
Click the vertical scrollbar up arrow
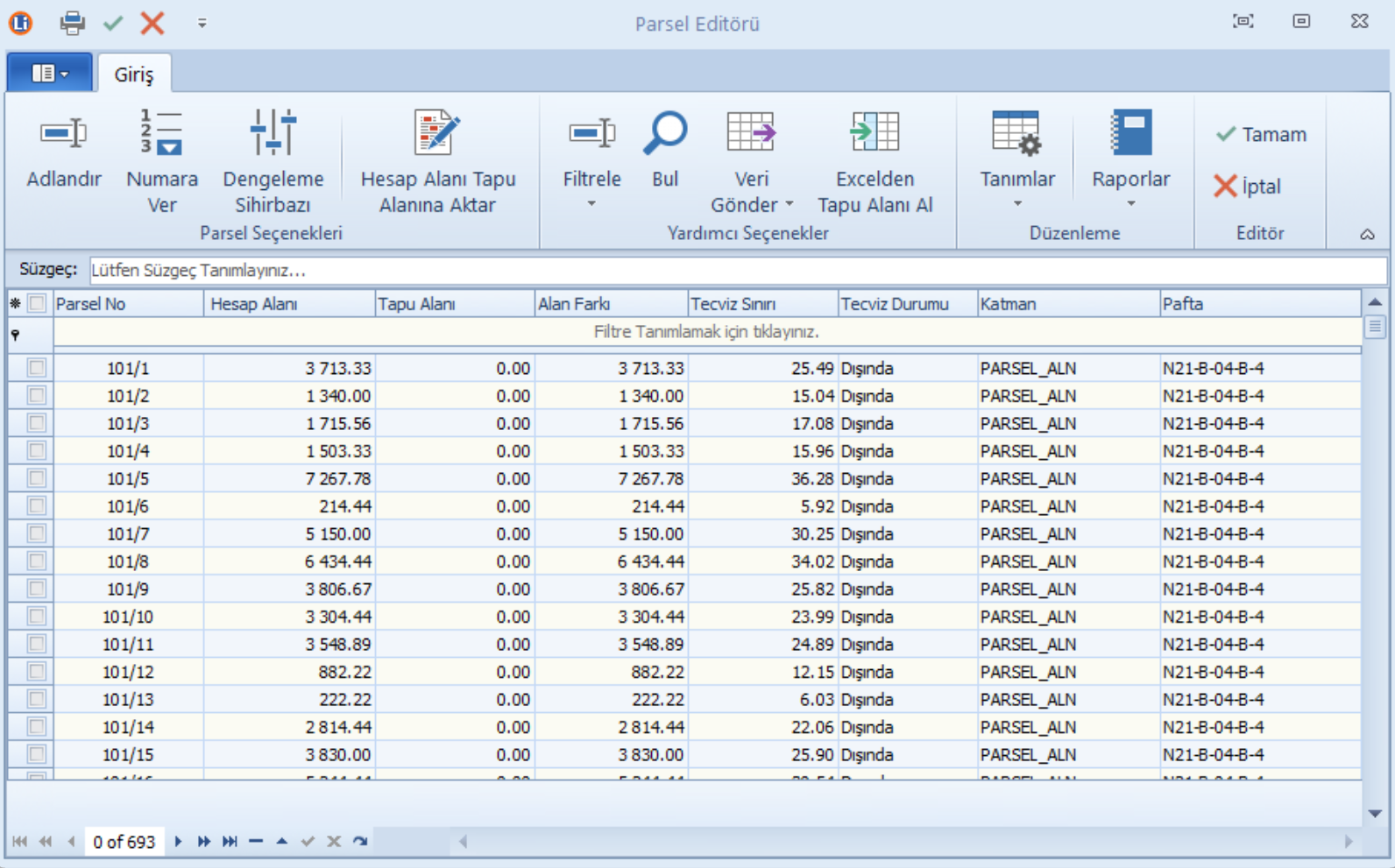coord(1375,302)
